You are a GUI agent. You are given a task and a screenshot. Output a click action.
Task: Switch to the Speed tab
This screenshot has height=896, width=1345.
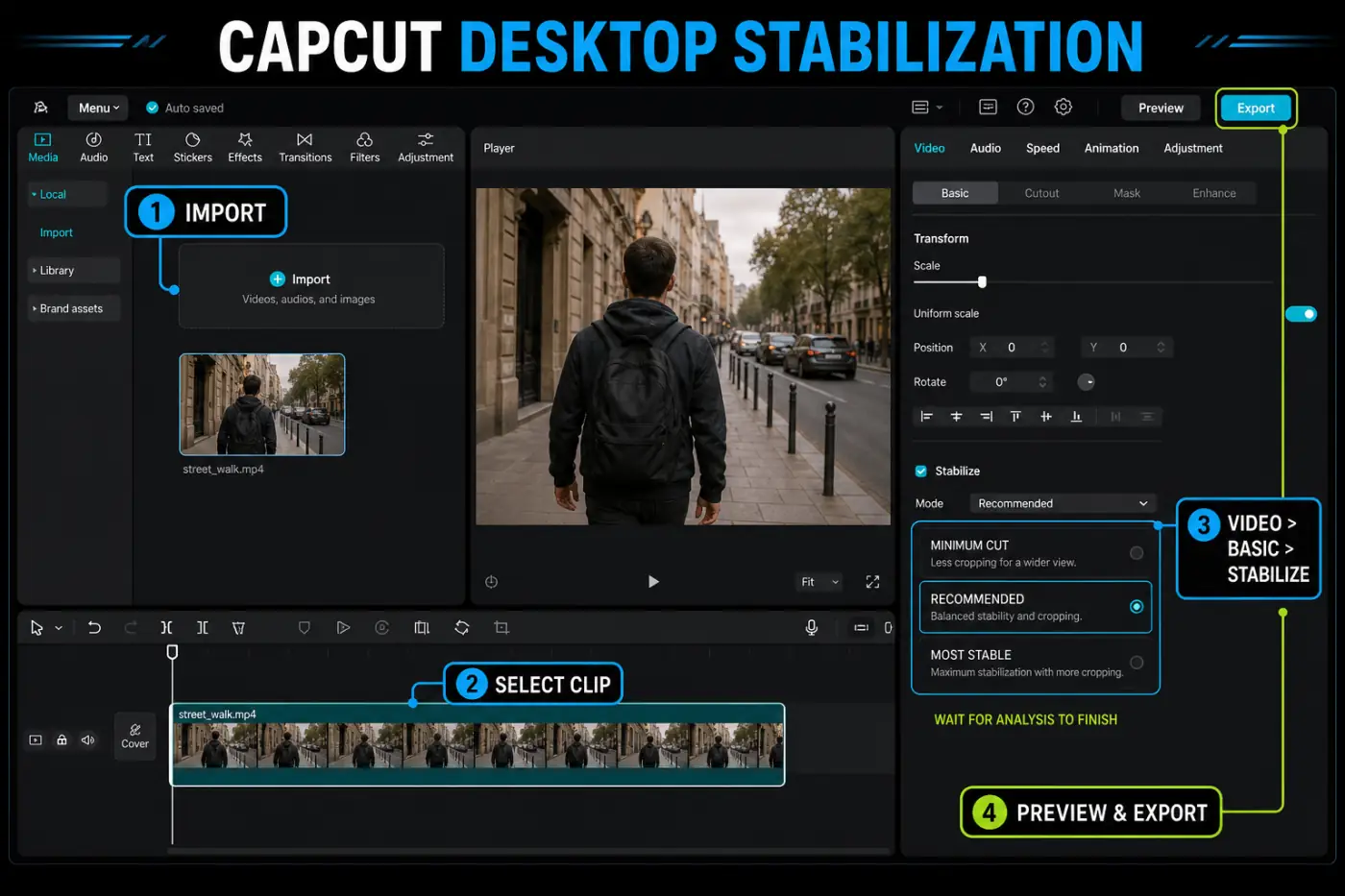click(1042, 148)
